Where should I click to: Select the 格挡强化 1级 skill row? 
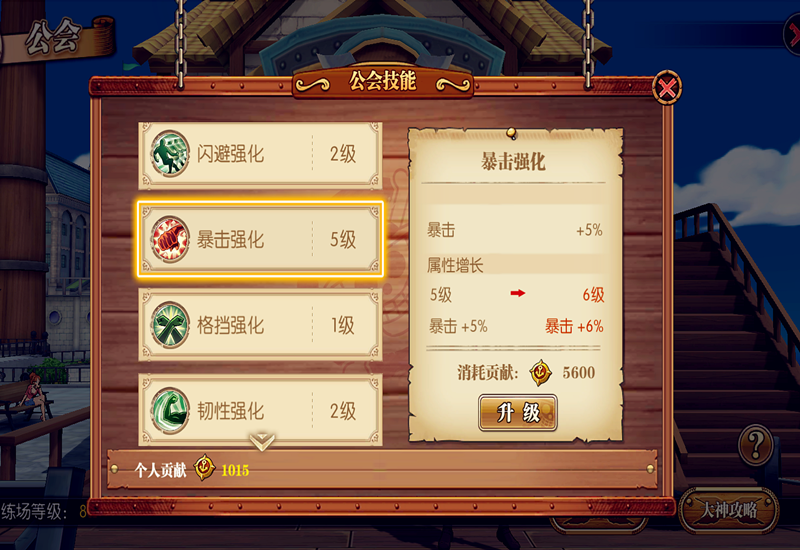(x=260, y=325)
